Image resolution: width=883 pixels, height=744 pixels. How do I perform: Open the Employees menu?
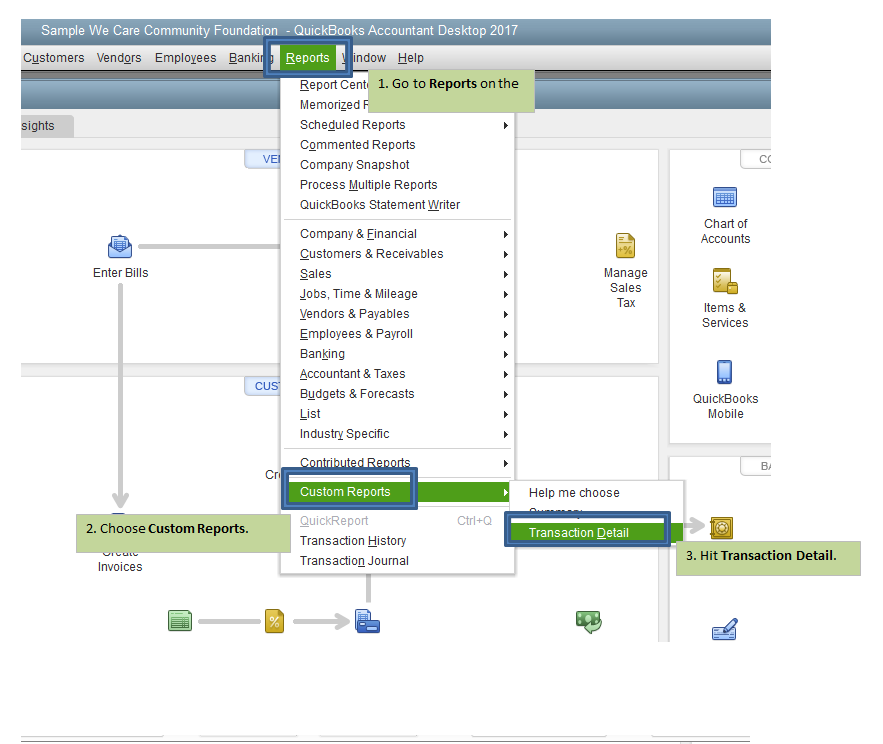[185, 58]
